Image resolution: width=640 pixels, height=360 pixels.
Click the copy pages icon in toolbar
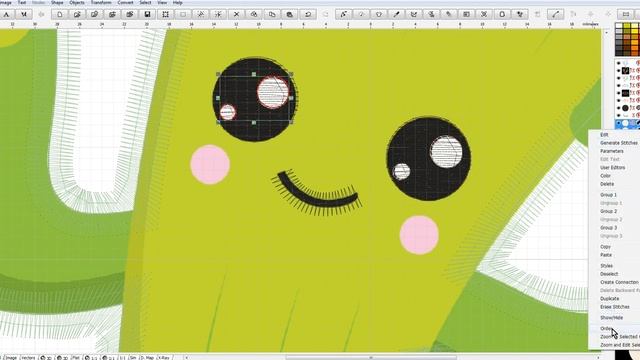tap(272, 14)
